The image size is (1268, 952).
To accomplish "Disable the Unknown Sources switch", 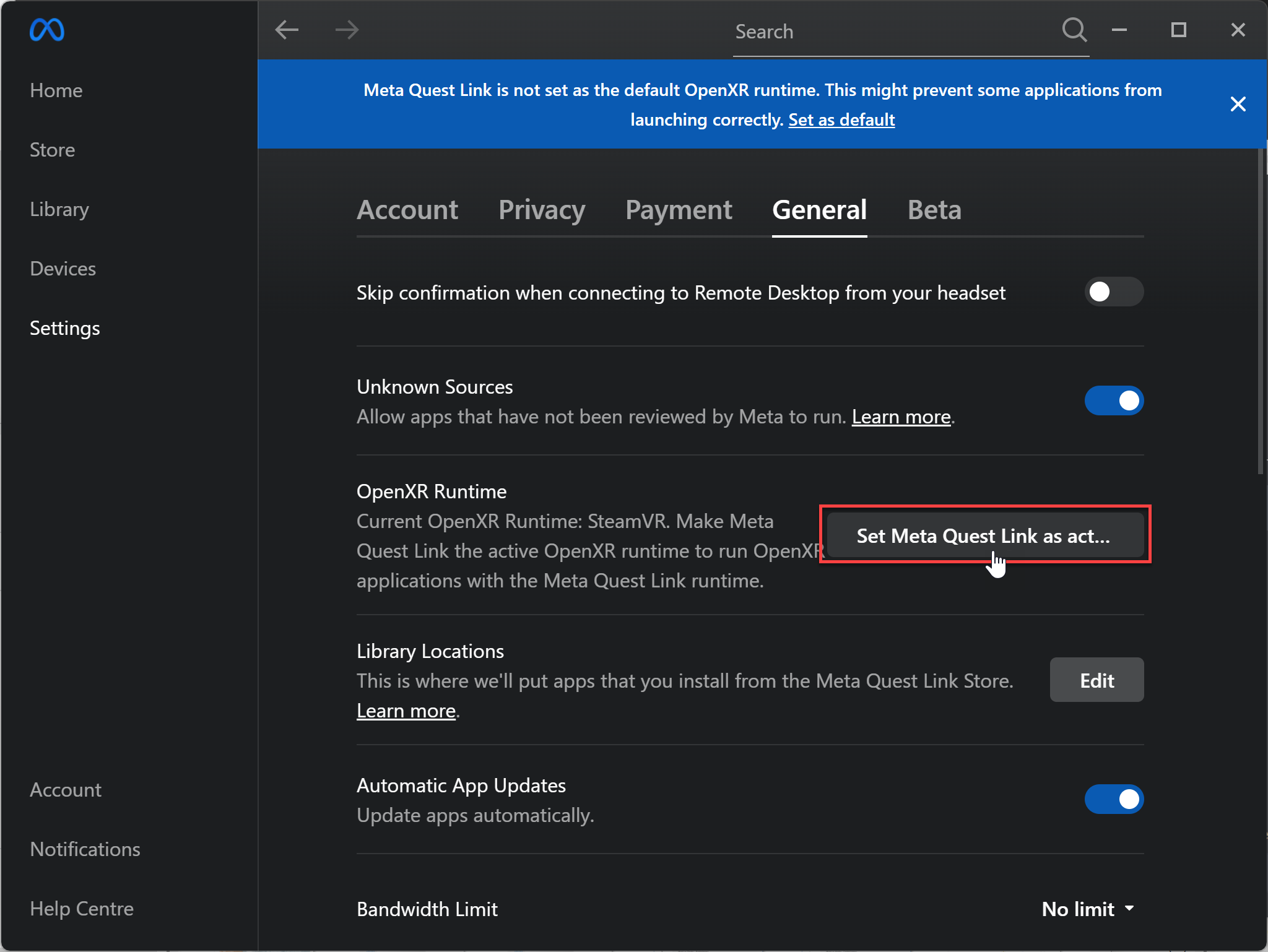I will 1113,400.
